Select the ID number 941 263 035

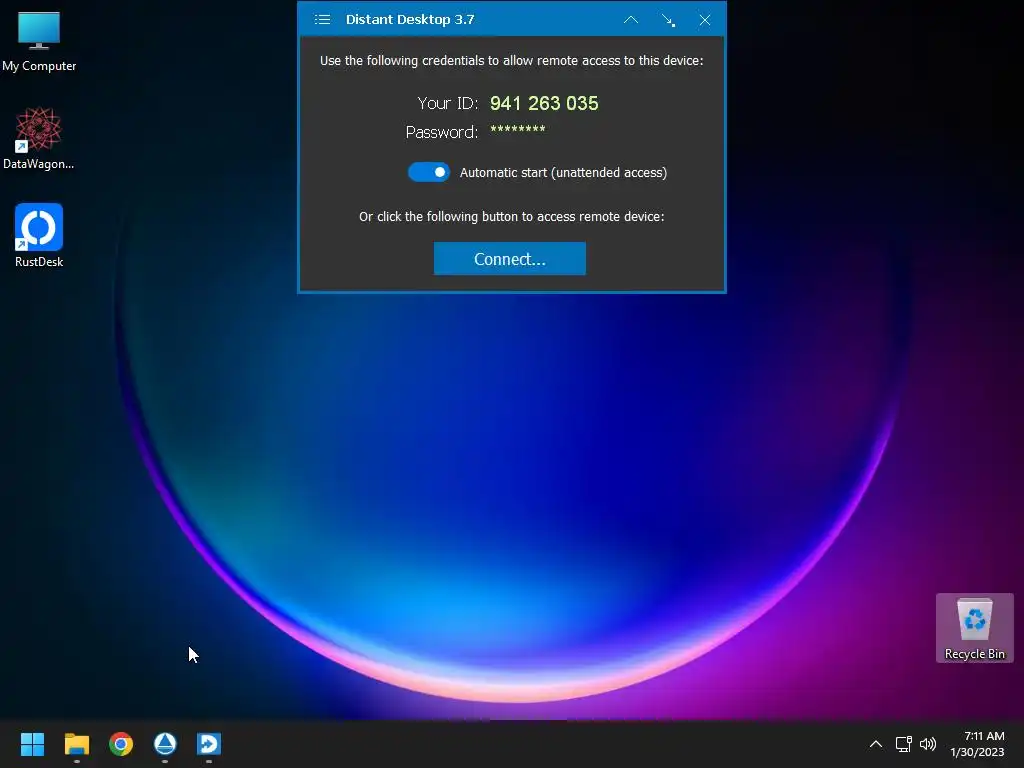(544, 103)
